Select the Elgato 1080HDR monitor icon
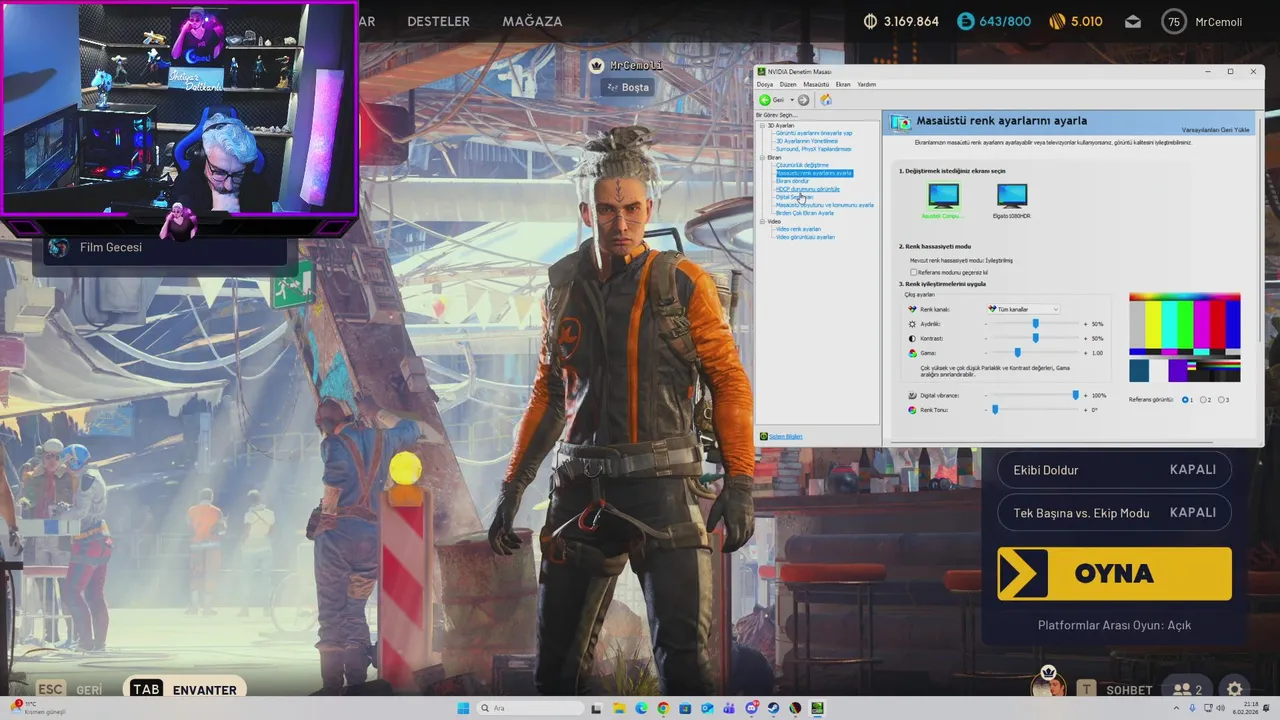 click(x=1012, y=194)
